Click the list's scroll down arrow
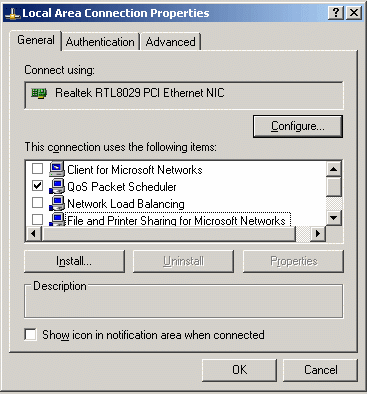367x394 pixels. (x=334, y=218)
